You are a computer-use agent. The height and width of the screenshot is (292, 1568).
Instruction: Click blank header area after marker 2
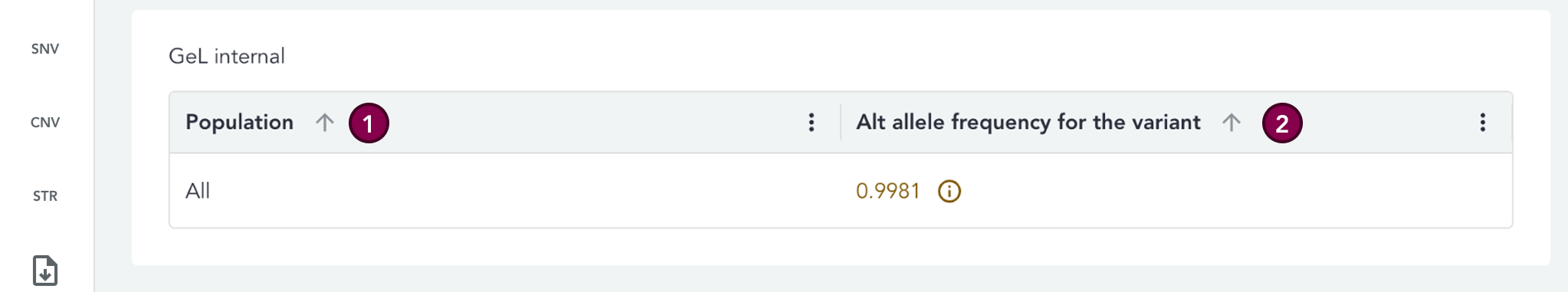click(1387, 123)
